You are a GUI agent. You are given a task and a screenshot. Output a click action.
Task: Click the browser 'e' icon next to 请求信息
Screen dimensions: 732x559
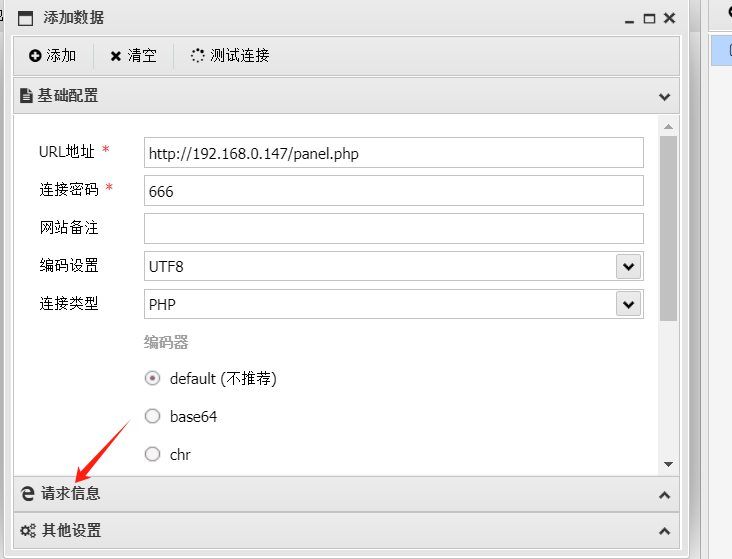click(x=28, y=494)
